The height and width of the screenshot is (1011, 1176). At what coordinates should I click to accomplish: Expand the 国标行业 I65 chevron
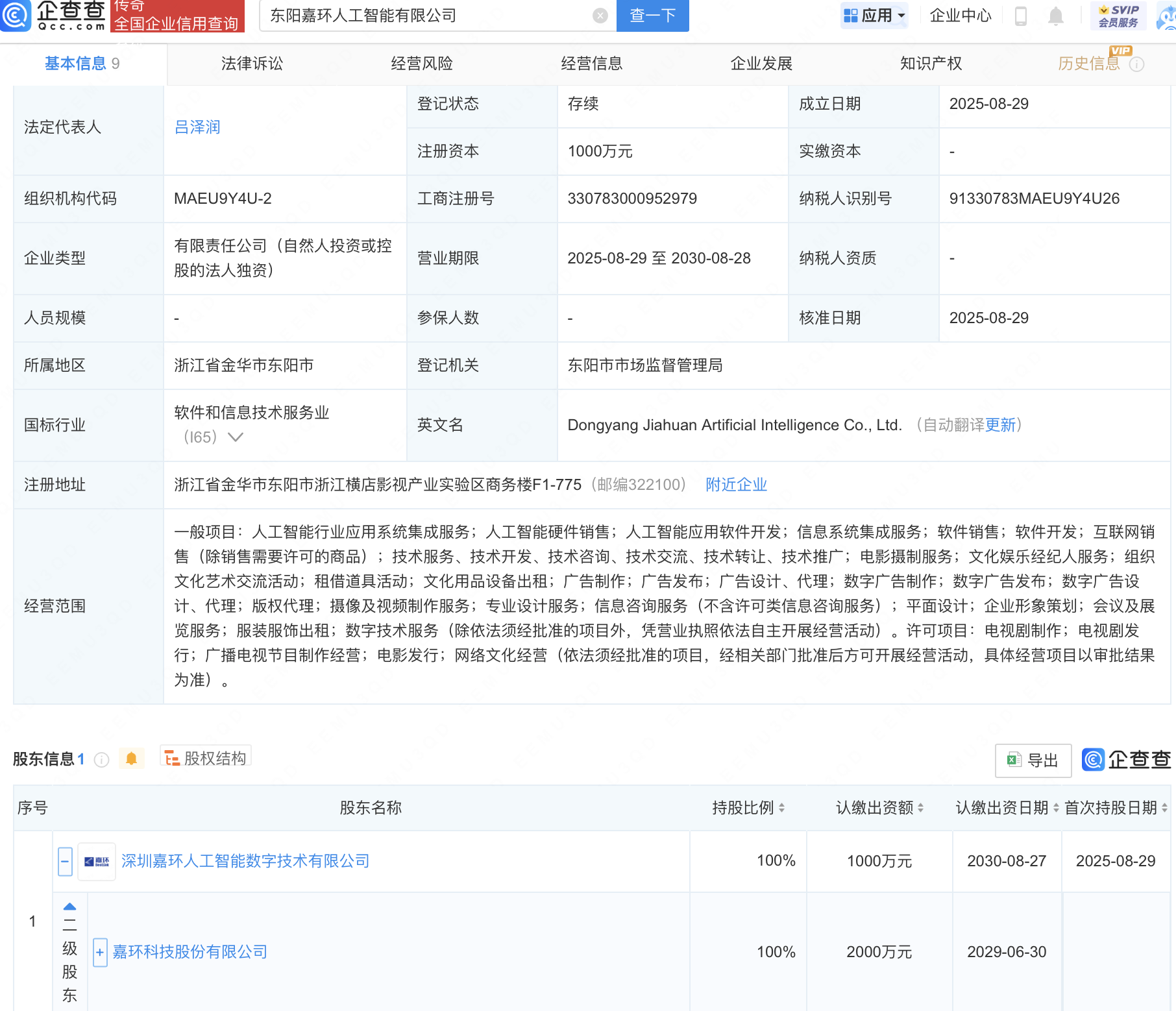pos(235,437)
